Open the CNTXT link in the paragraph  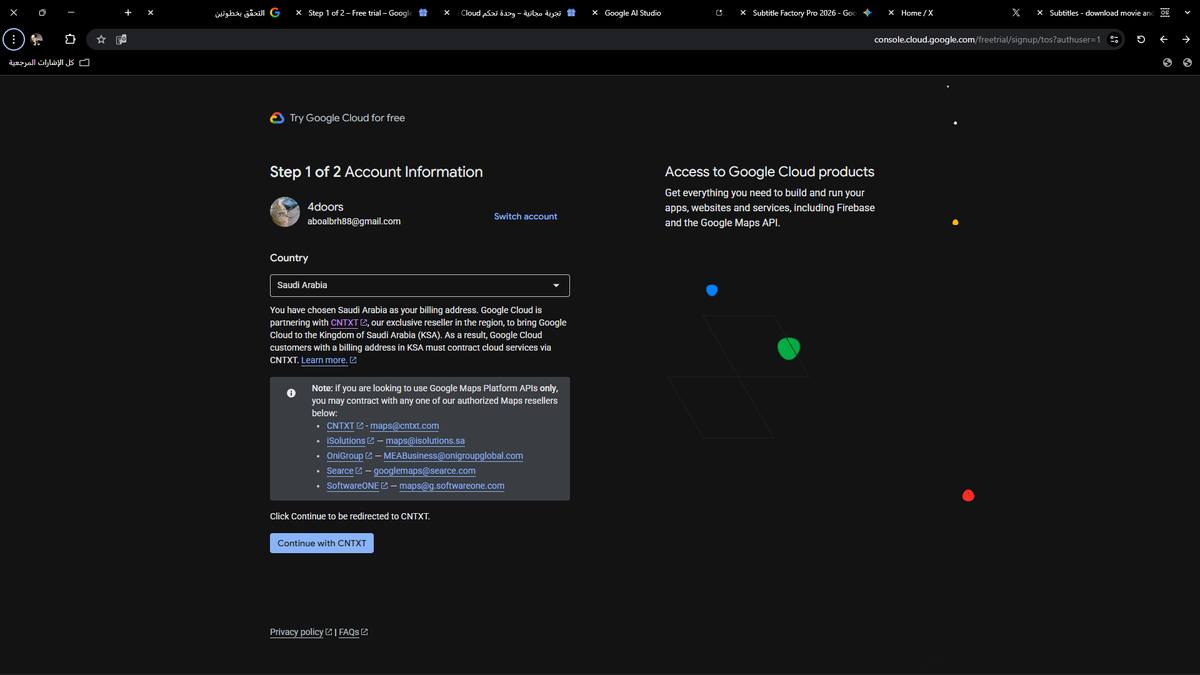349,323
